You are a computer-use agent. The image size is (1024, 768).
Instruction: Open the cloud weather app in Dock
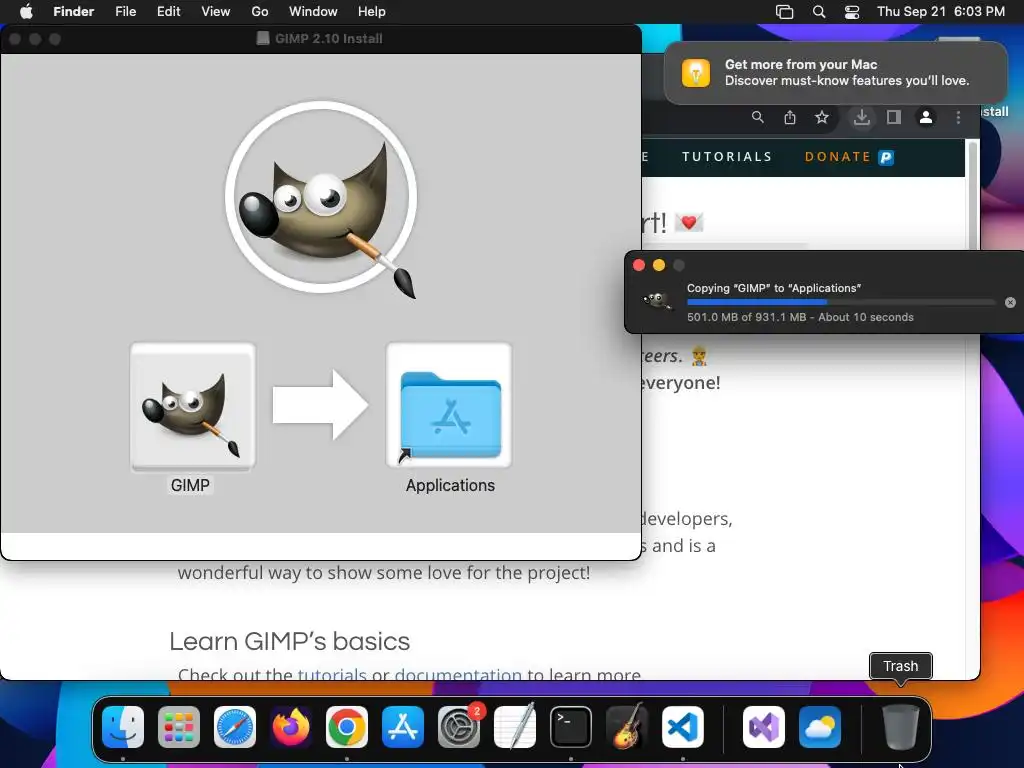click(x=820, y=727)
